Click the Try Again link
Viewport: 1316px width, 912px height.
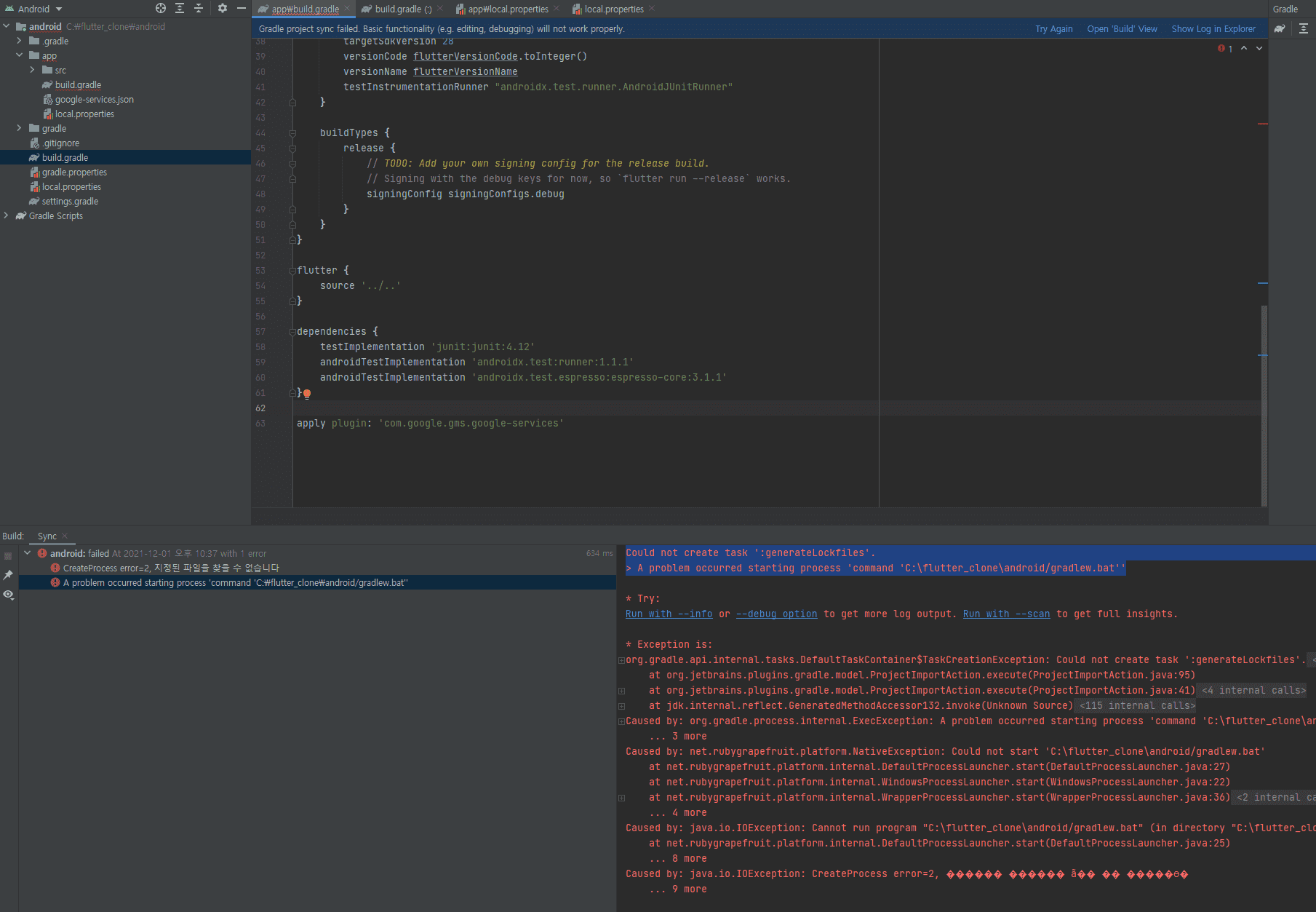pos(1053,29)
